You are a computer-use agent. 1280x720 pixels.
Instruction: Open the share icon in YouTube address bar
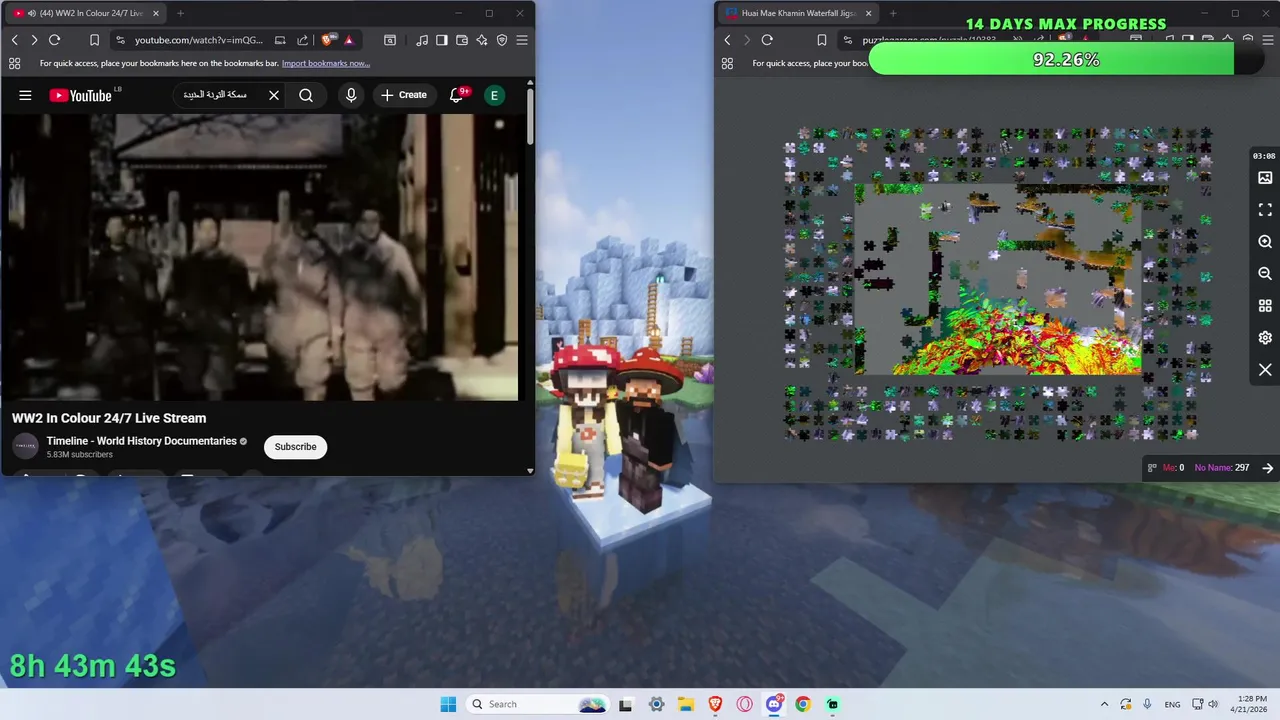tap(302, 40)
